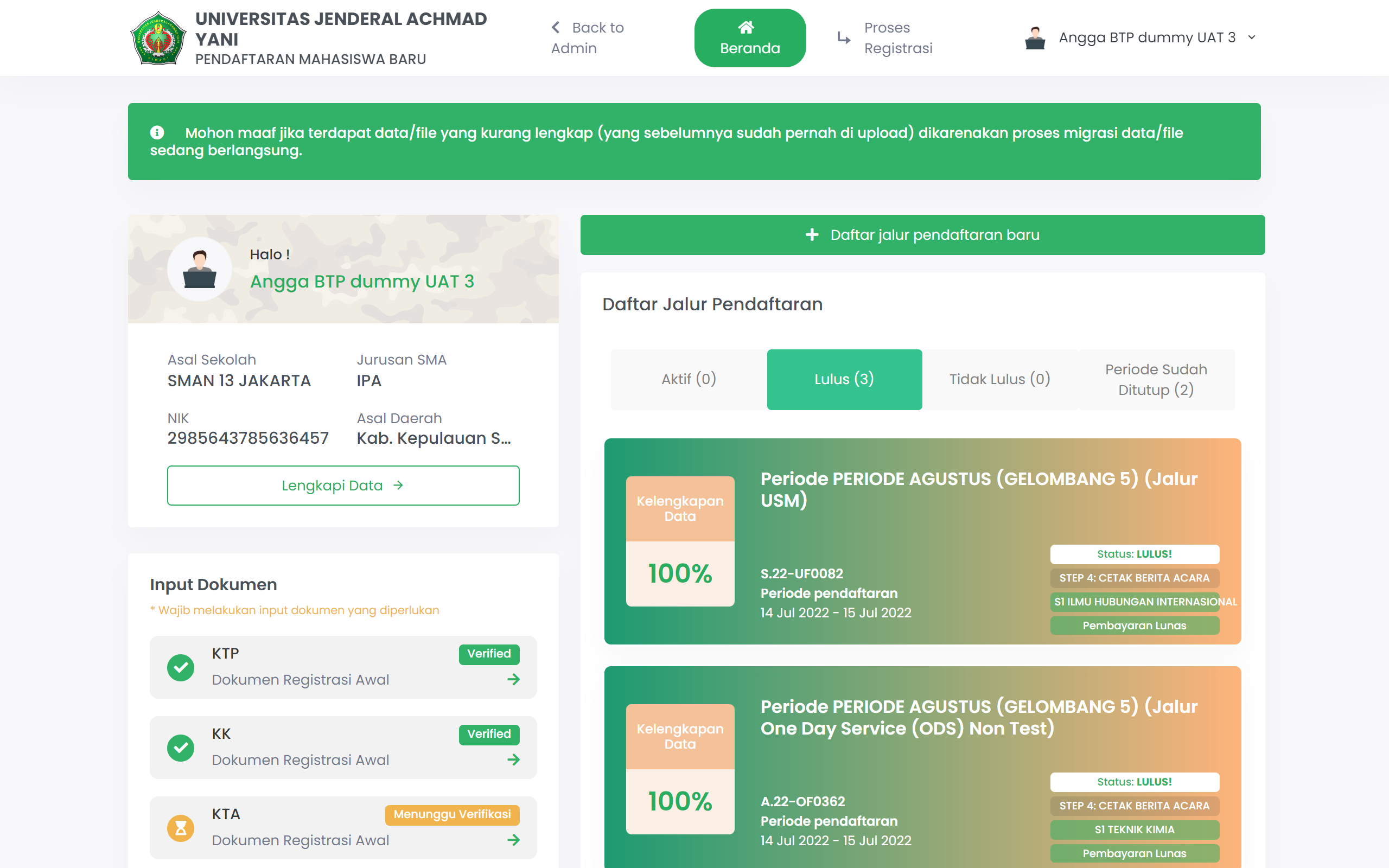The image size is (1389, 868).
Task: Expand the Lengkapi Data profile section
Action: tap(343, 485)
